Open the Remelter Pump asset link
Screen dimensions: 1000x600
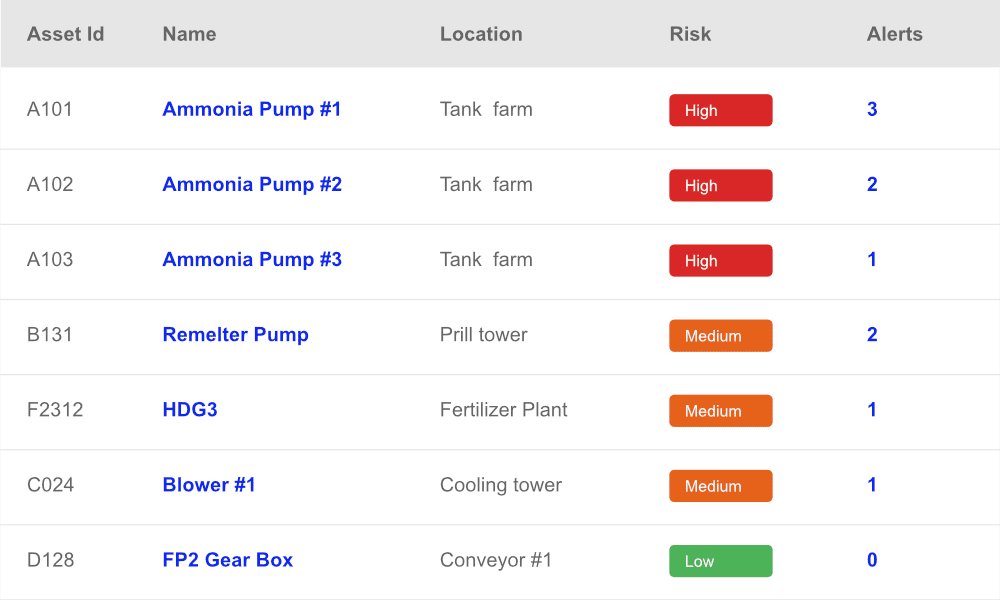(235, 335)
